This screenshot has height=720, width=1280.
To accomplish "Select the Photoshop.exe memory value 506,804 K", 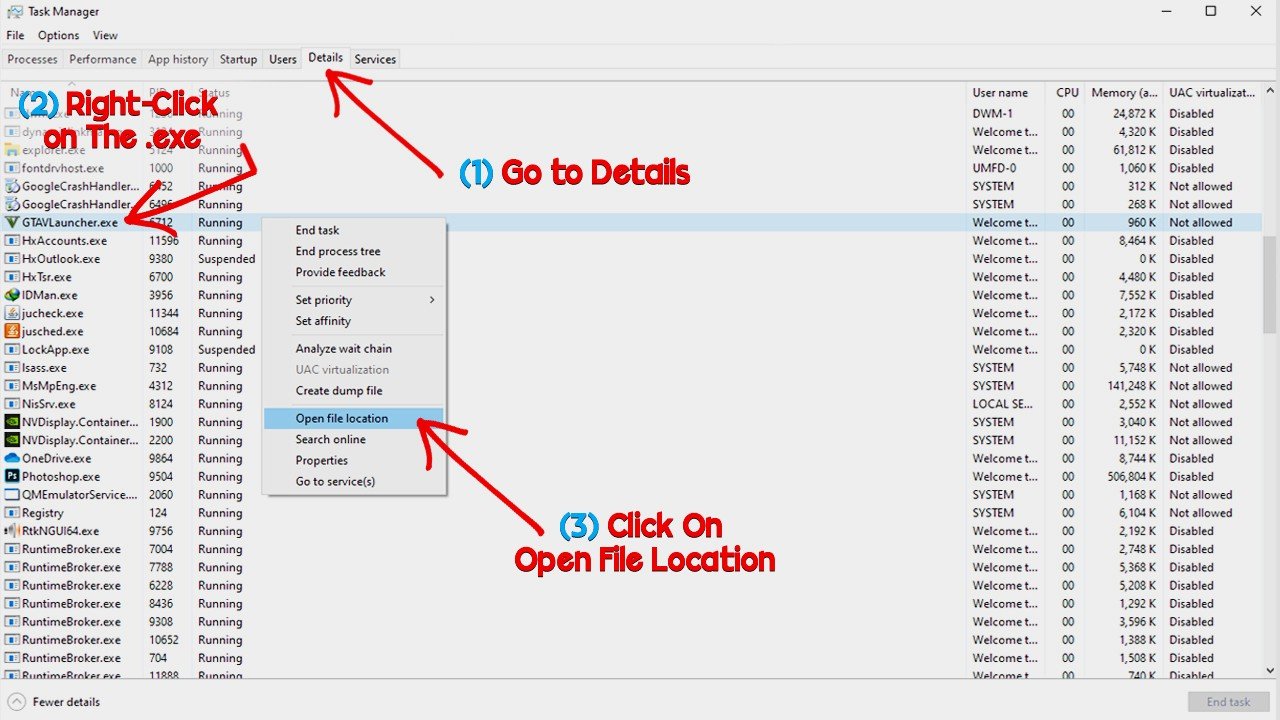I will 1130,477.
